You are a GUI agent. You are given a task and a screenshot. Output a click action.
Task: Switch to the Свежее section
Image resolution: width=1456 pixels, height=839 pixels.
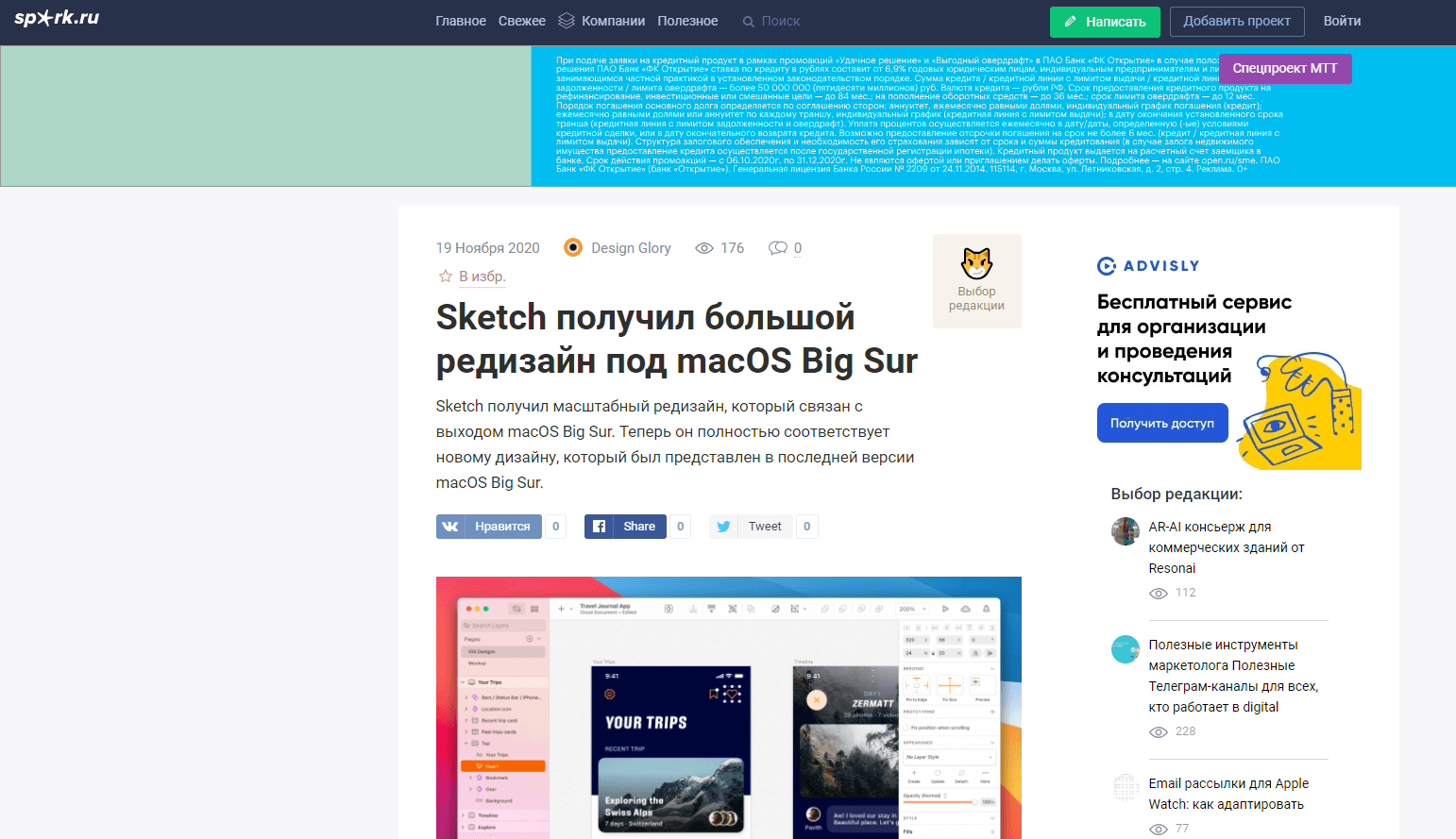pos(522,20)
